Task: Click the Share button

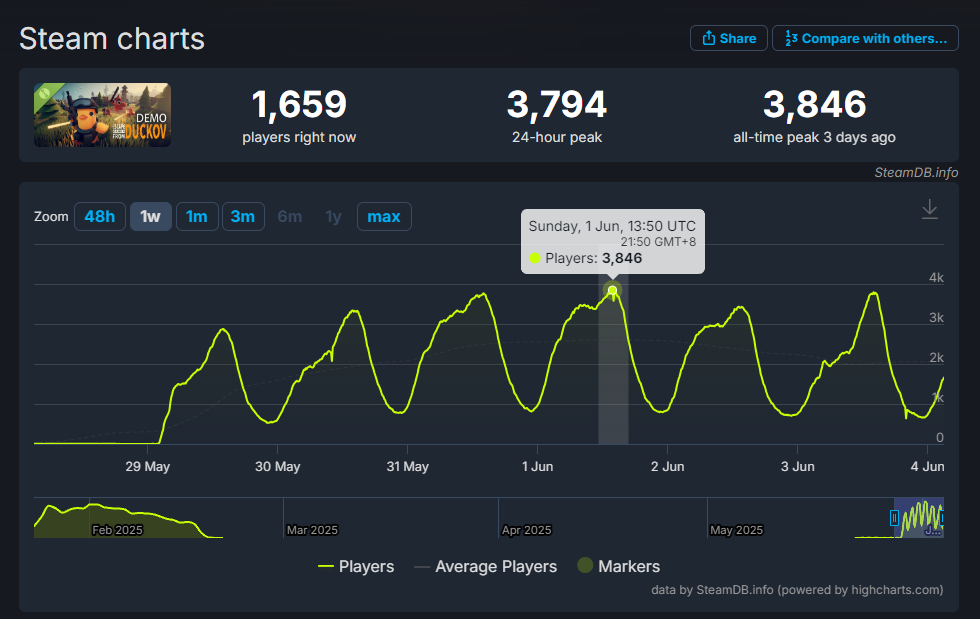Action: (x=728, y=38)
